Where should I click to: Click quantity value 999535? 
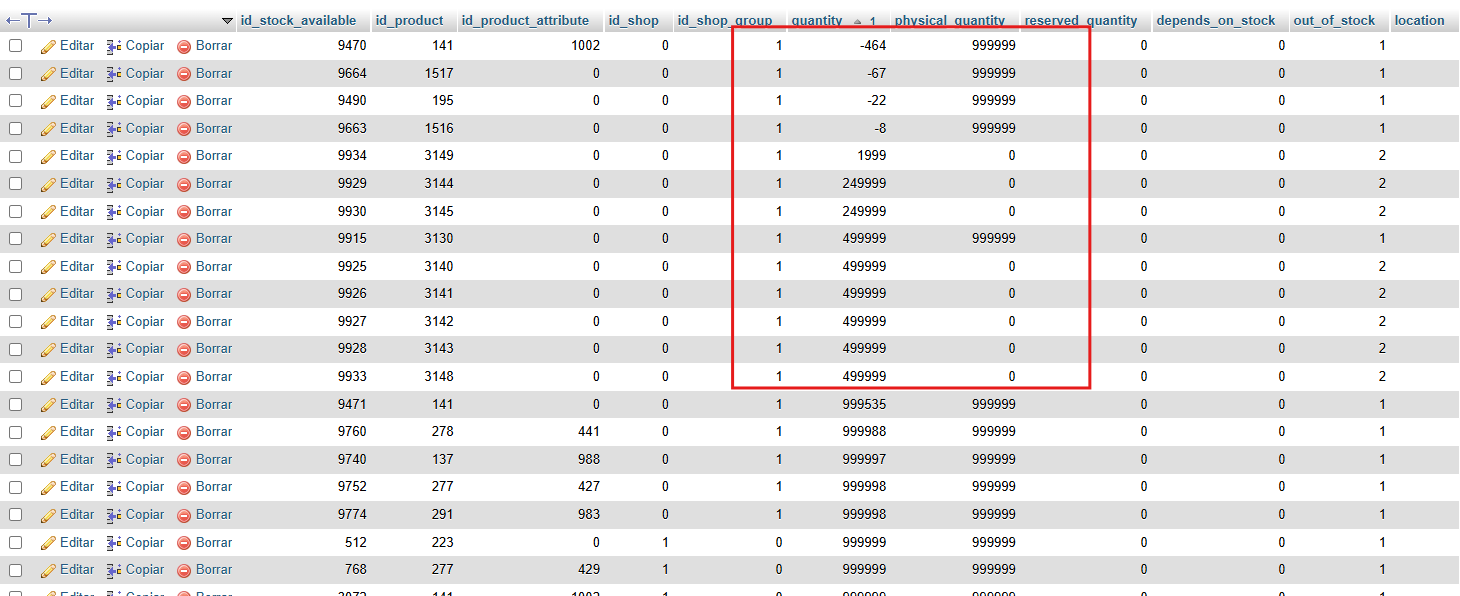pyautogui.click(x=864, y=405)
